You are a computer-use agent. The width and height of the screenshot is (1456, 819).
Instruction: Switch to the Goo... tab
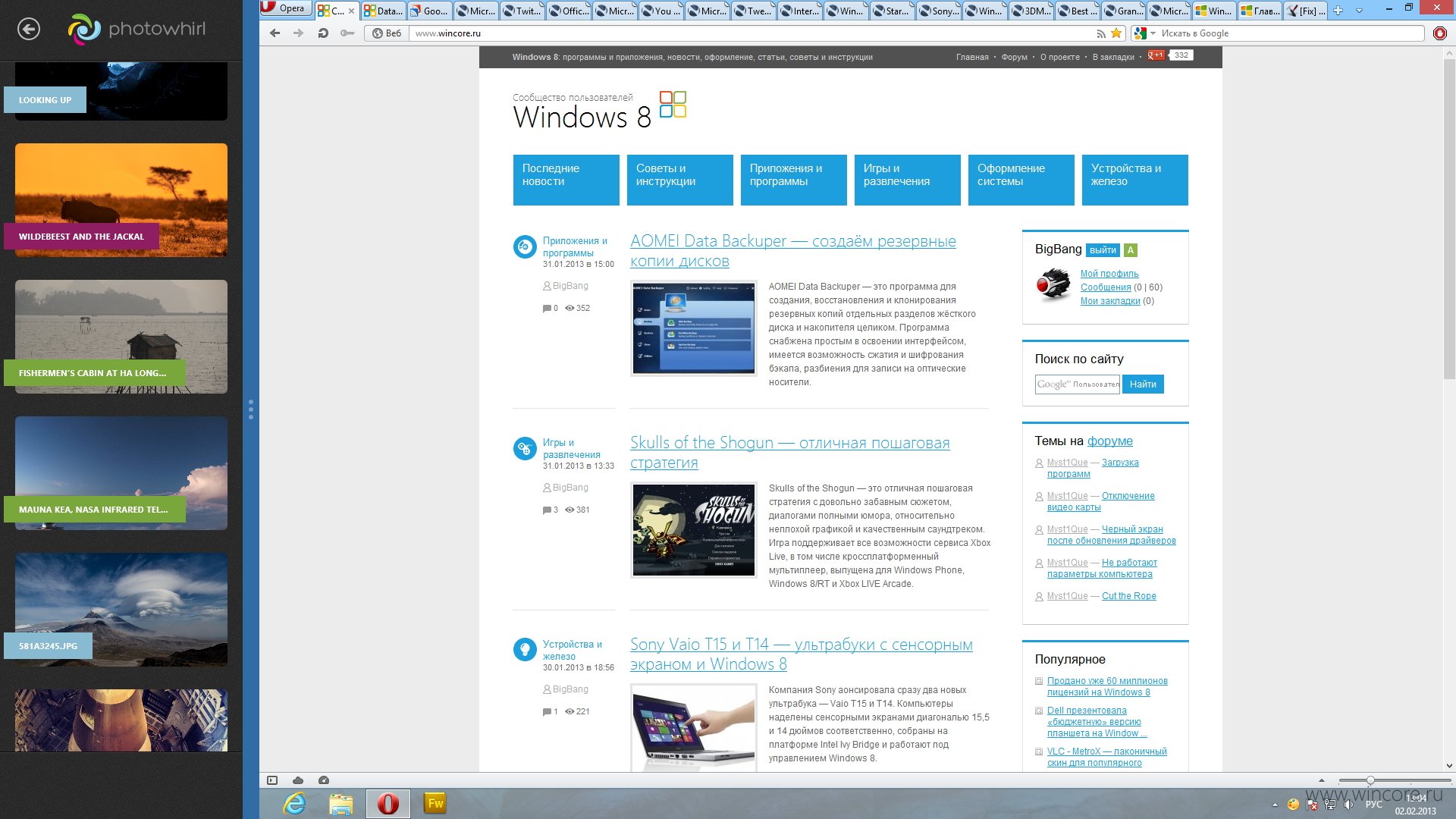[429, 11]
